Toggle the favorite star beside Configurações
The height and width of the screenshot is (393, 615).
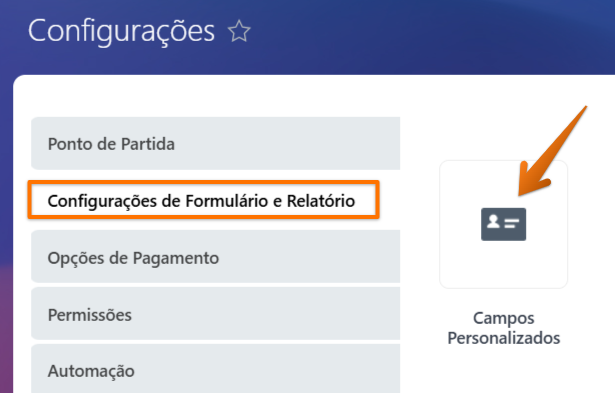pos(239,31)
